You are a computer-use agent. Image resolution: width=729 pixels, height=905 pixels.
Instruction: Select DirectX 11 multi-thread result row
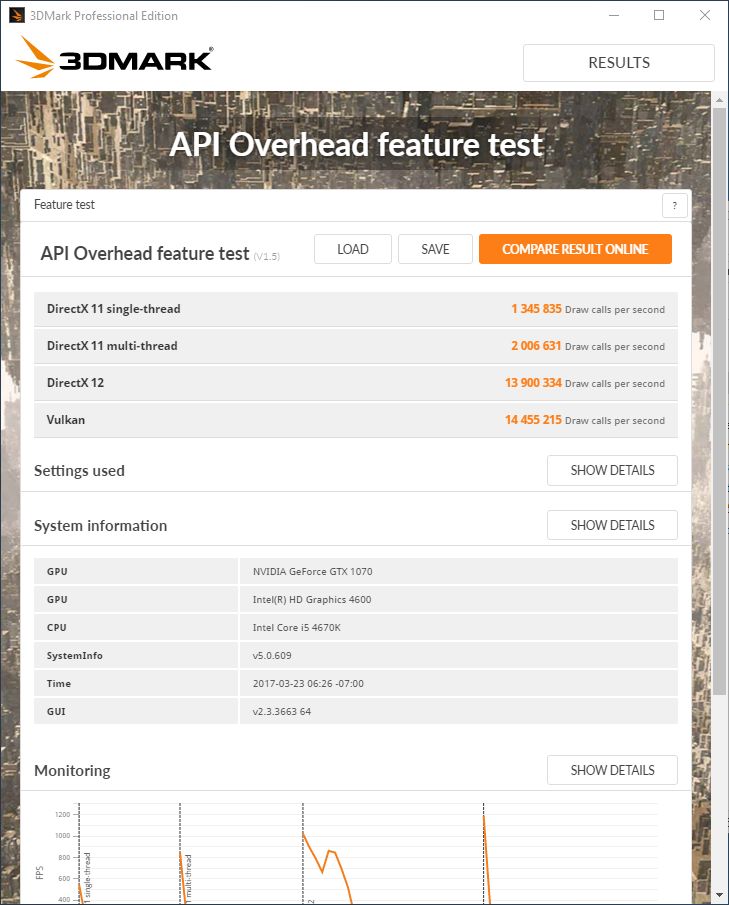(356, 346)
